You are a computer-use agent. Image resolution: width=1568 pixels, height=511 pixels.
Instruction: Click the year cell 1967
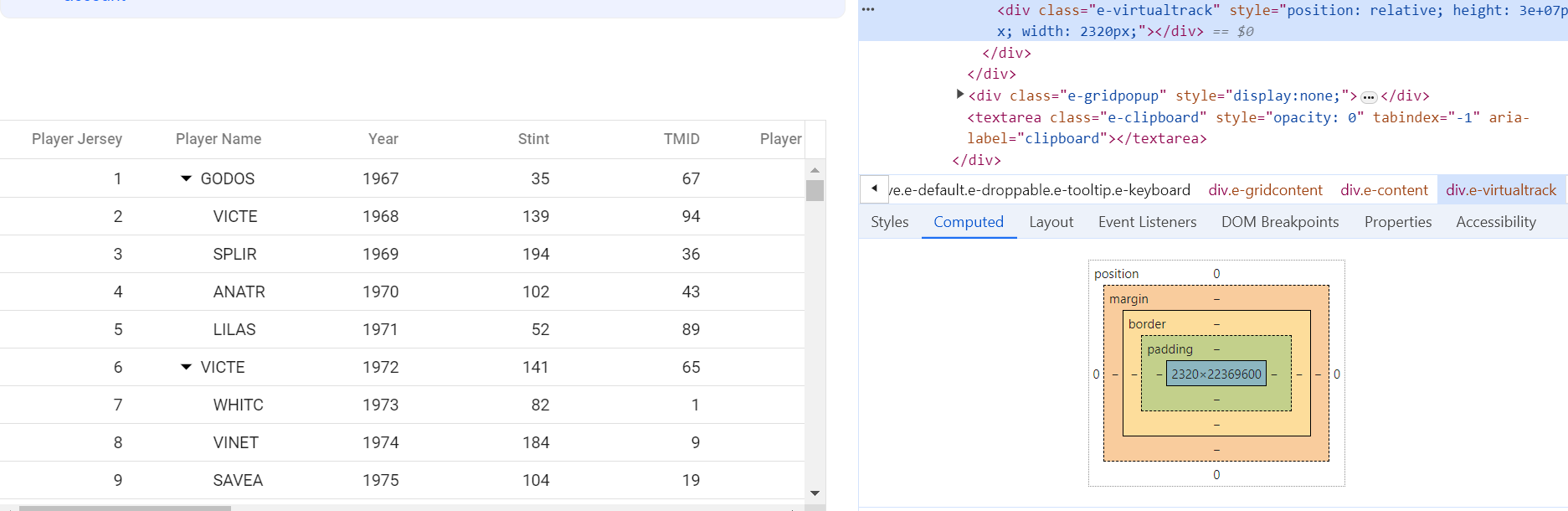point(381,178)
